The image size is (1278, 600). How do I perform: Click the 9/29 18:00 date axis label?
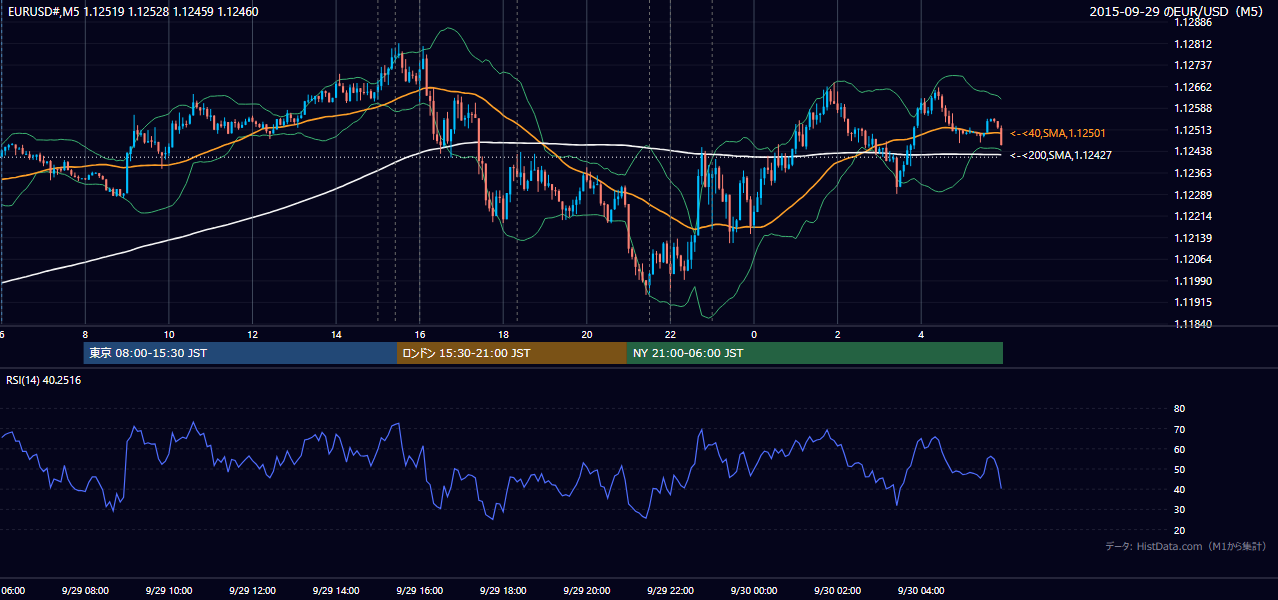click(x=503, y=591)
